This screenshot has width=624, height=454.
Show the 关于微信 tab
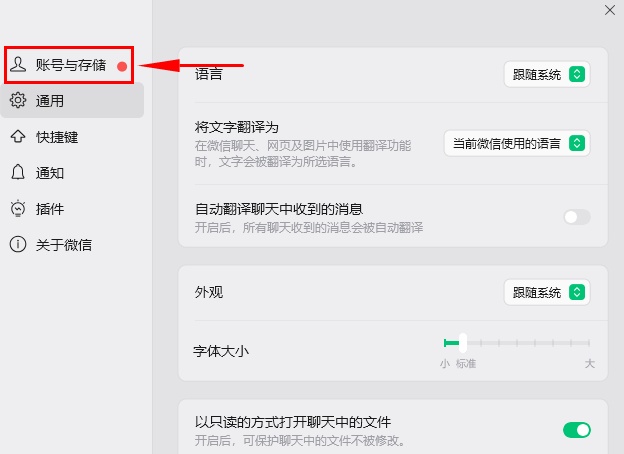(x=72, y=244)
